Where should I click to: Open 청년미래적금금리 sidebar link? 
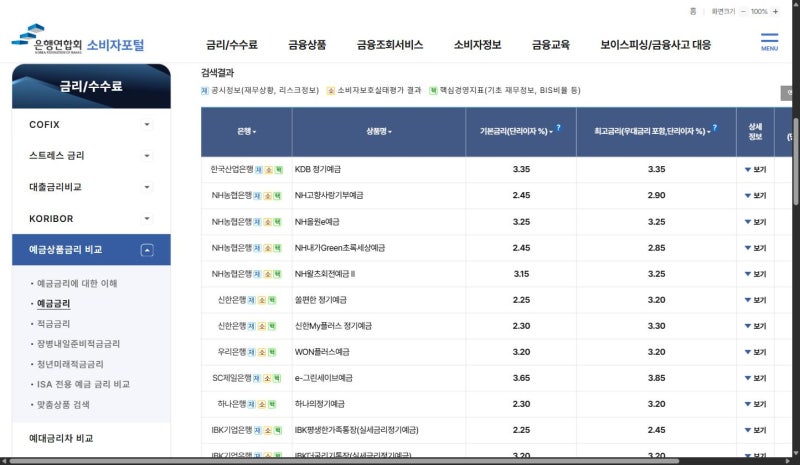coord(70,364)
